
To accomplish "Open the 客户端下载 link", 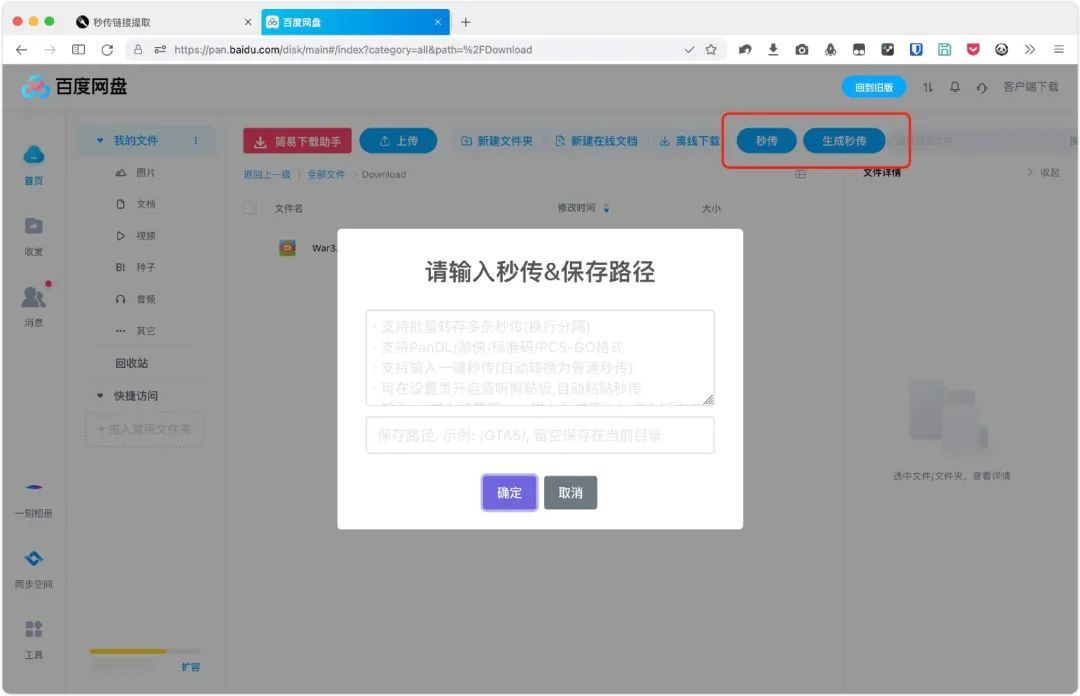I will tap(1030, 87).
